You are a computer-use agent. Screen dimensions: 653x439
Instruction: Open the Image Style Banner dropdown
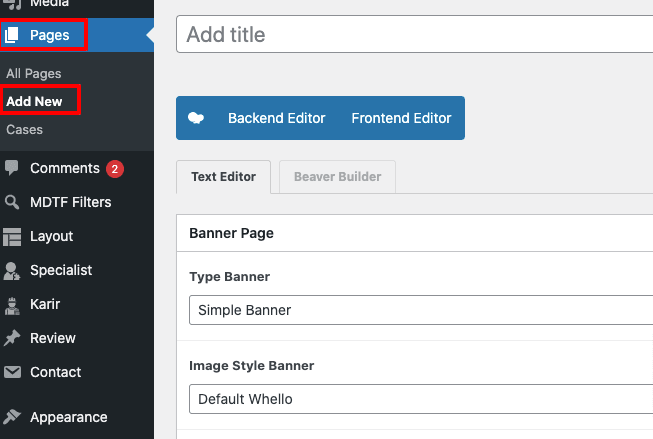coord(420,399)
